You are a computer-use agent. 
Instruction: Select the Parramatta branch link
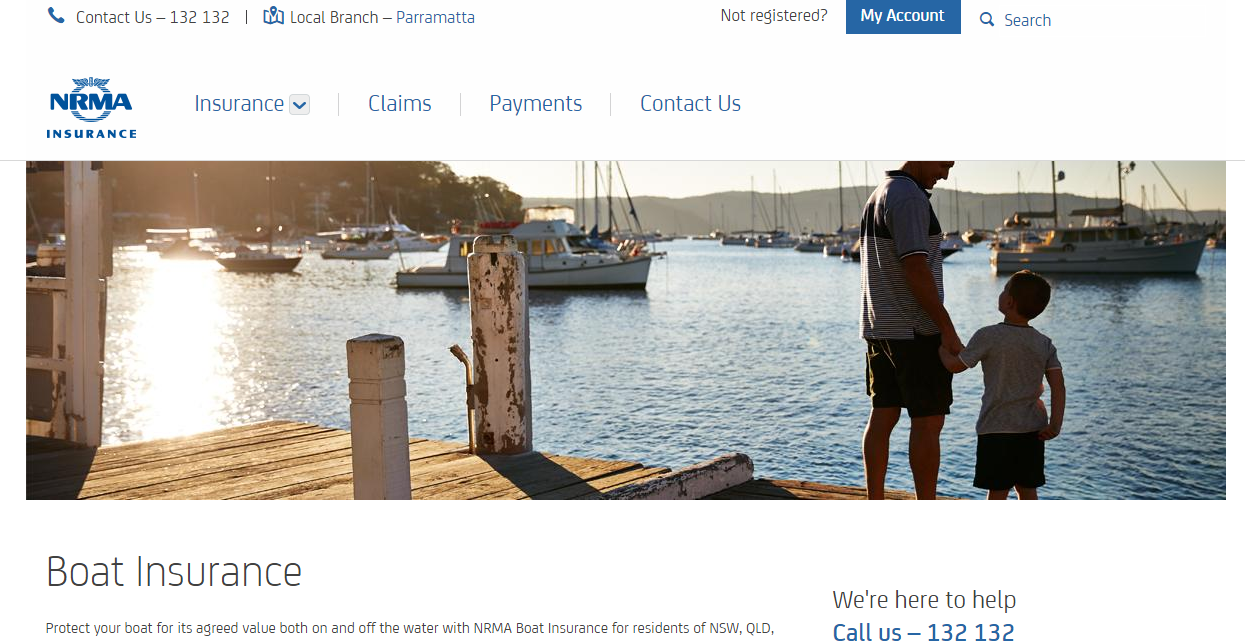(x=436, y=17)
